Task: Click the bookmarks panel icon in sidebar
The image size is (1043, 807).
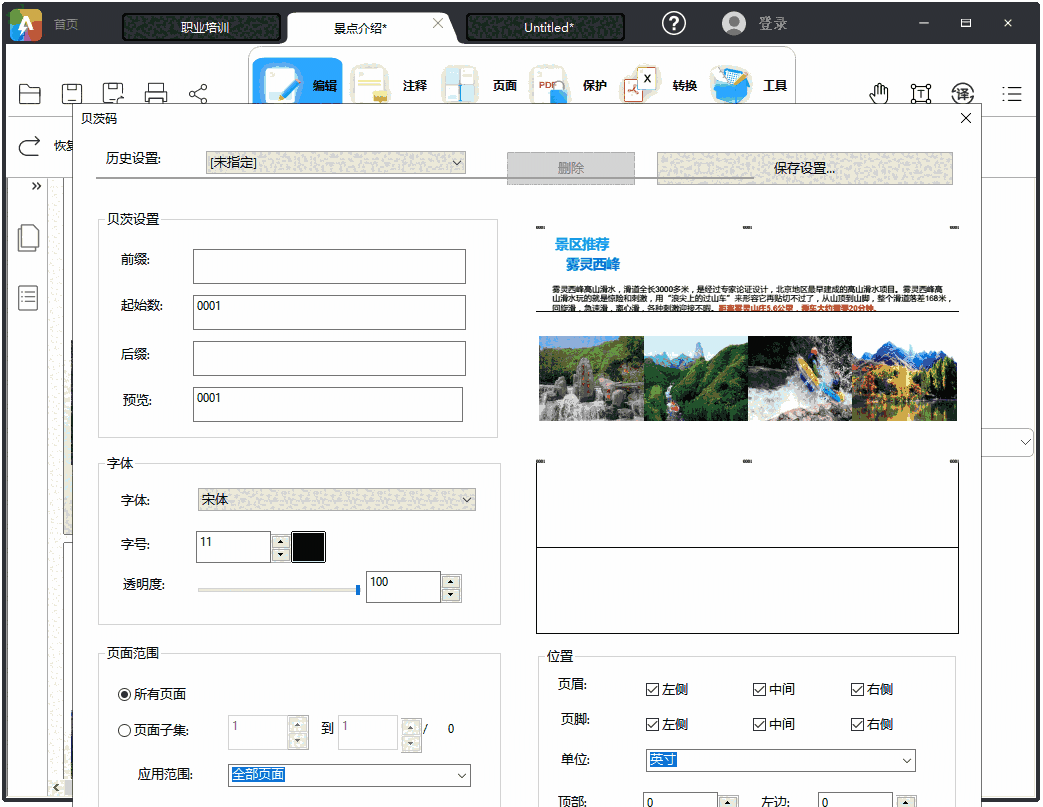Action: (x=28, y=297)
